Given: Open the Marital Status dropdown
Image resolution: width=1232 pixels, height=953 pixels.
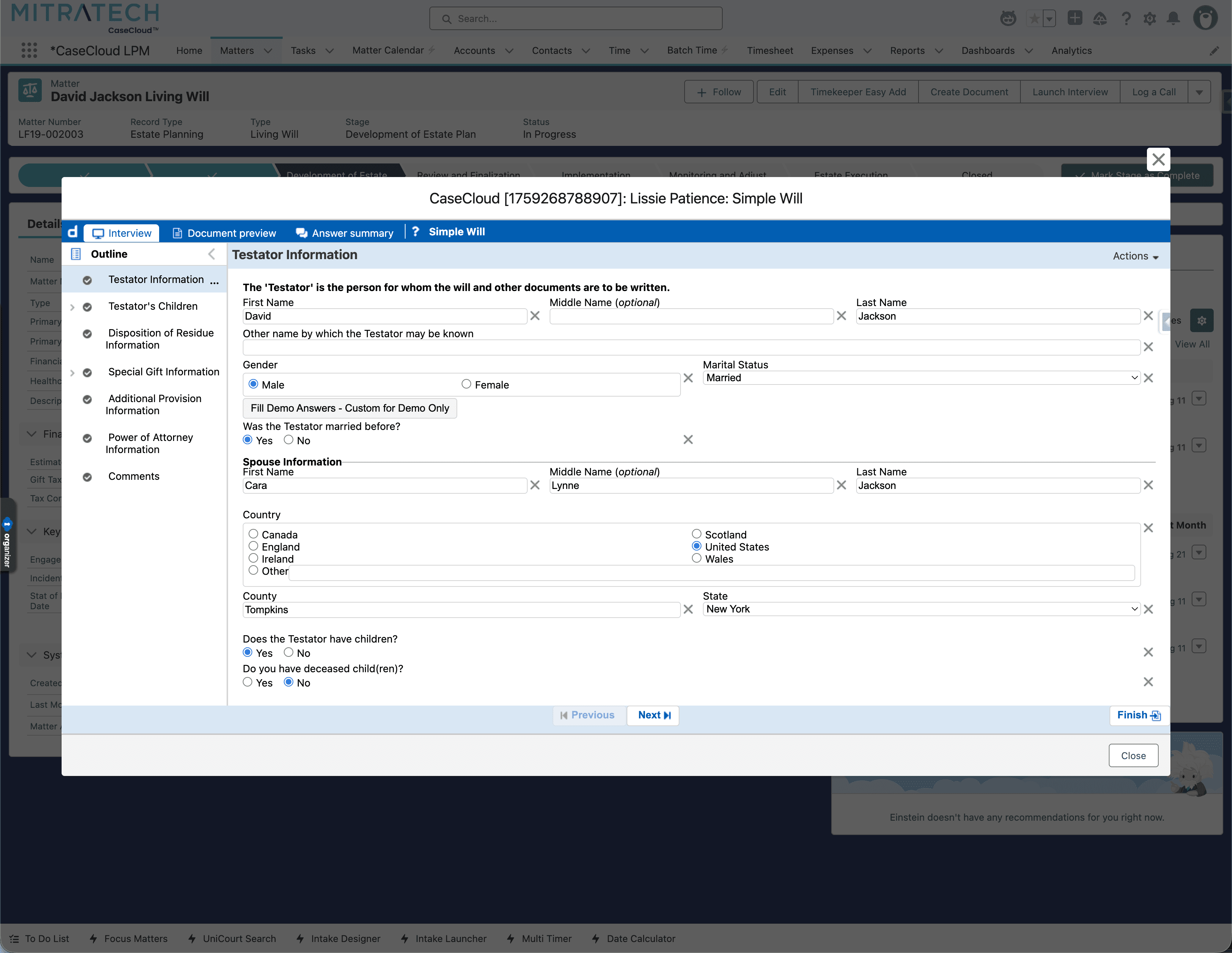Looking at the screenshot, I should [x=921, y=378].
